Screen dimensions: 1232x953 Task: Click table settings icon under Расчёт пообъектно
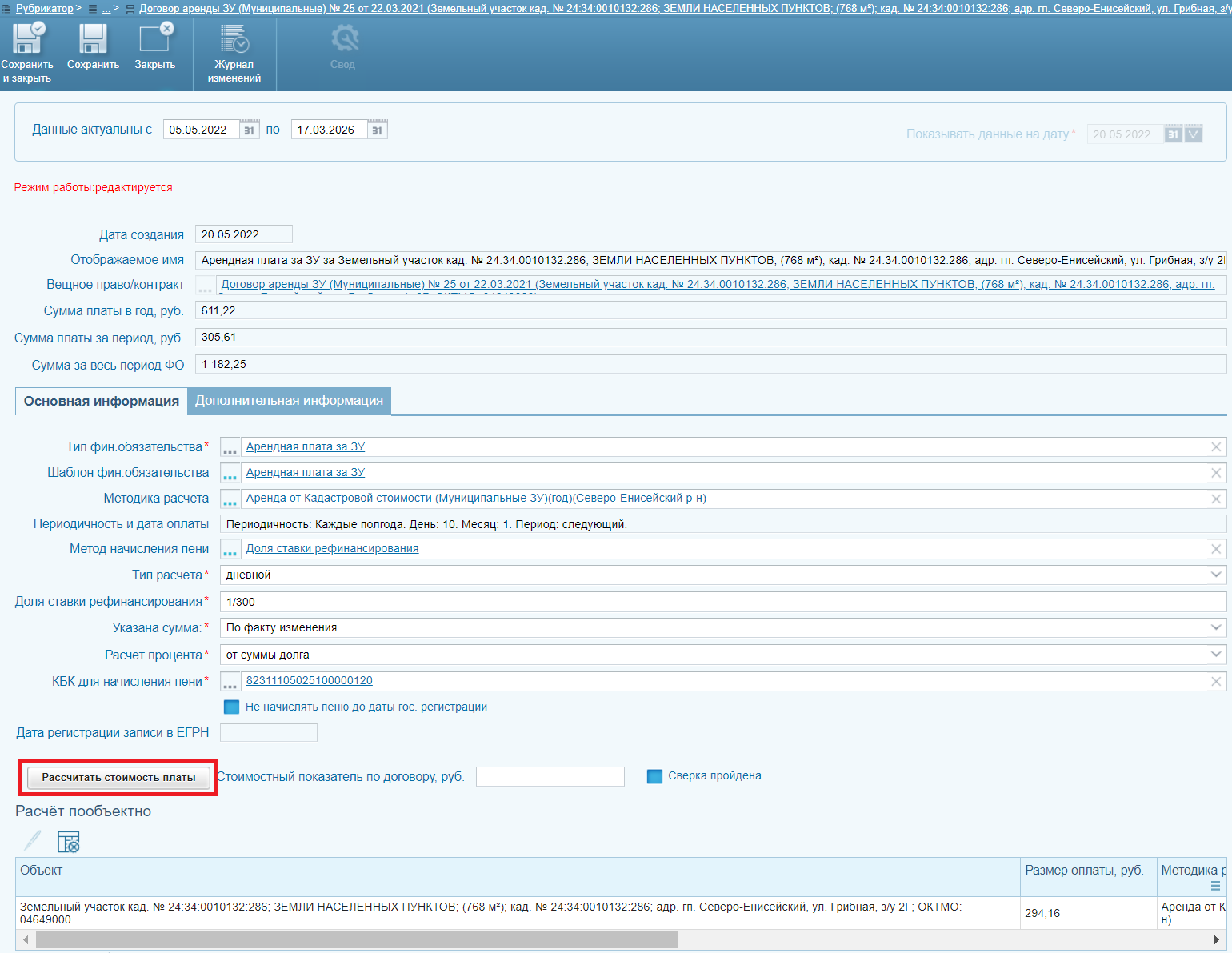[x=69, y=841]
